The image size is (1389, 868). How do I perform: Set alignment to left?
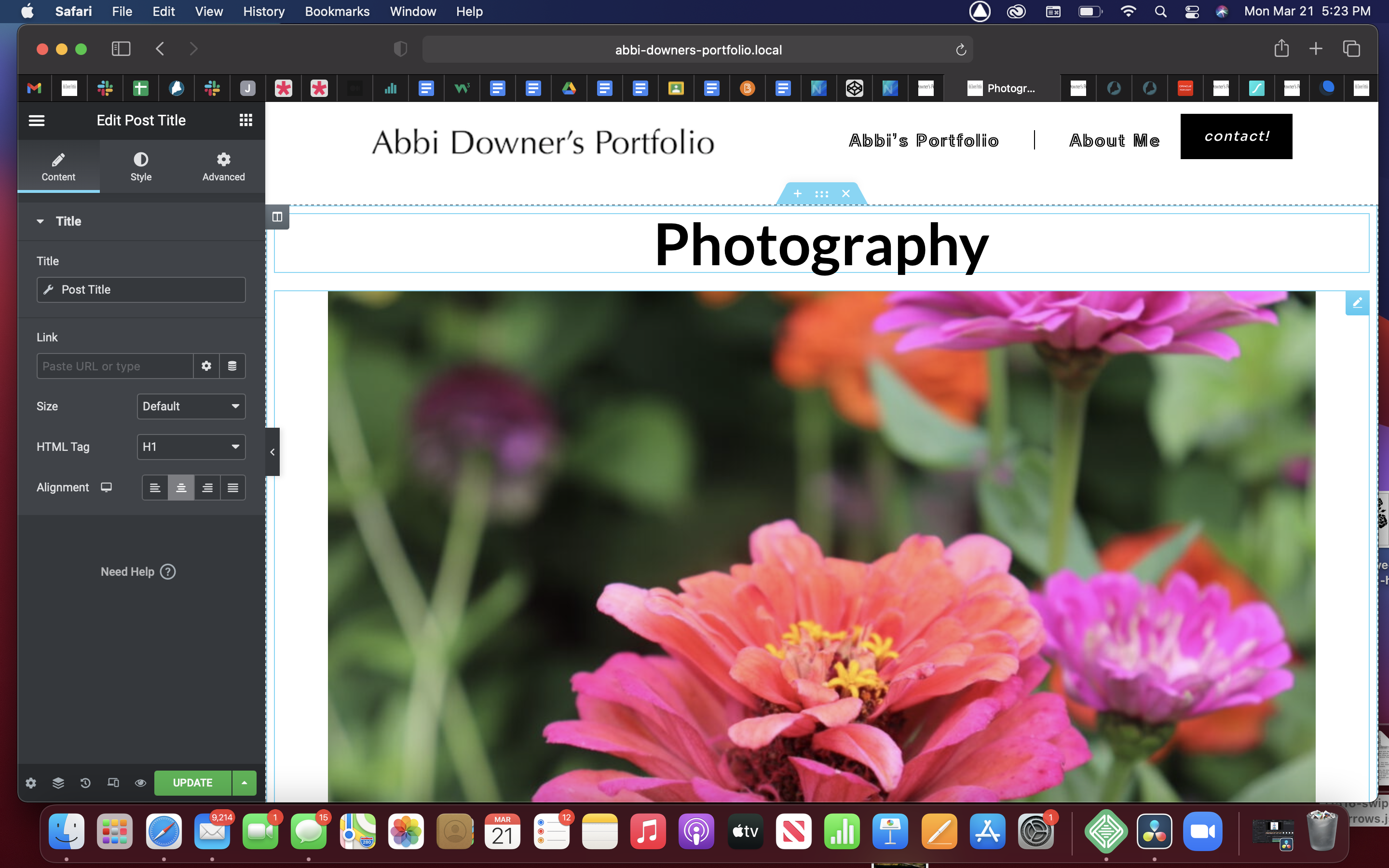[x=155, y=488]
